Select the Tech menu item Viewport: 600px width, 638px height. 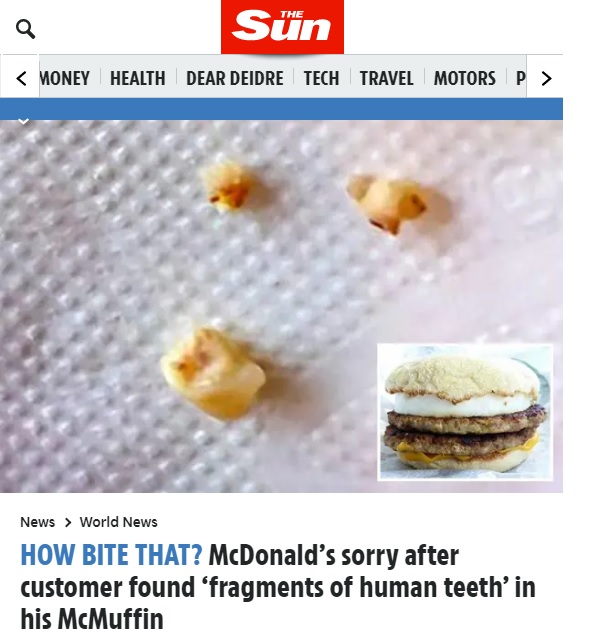click(x=321, y=78)
